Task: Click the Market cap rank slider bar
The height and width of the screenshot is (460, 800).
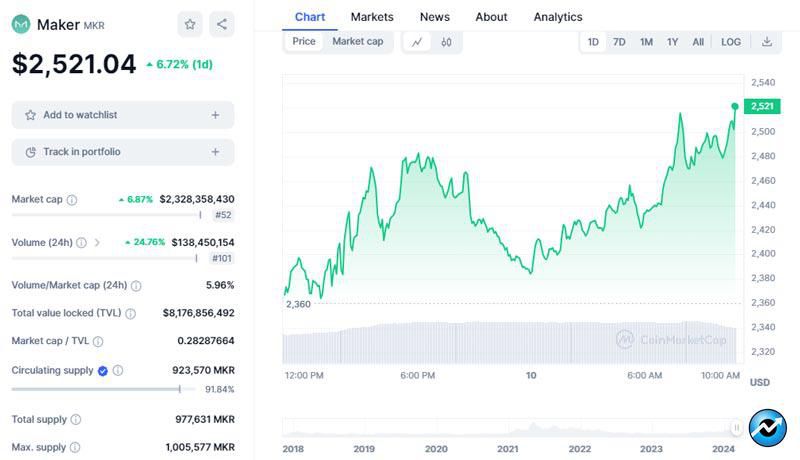Action: [x=107, y=215]
